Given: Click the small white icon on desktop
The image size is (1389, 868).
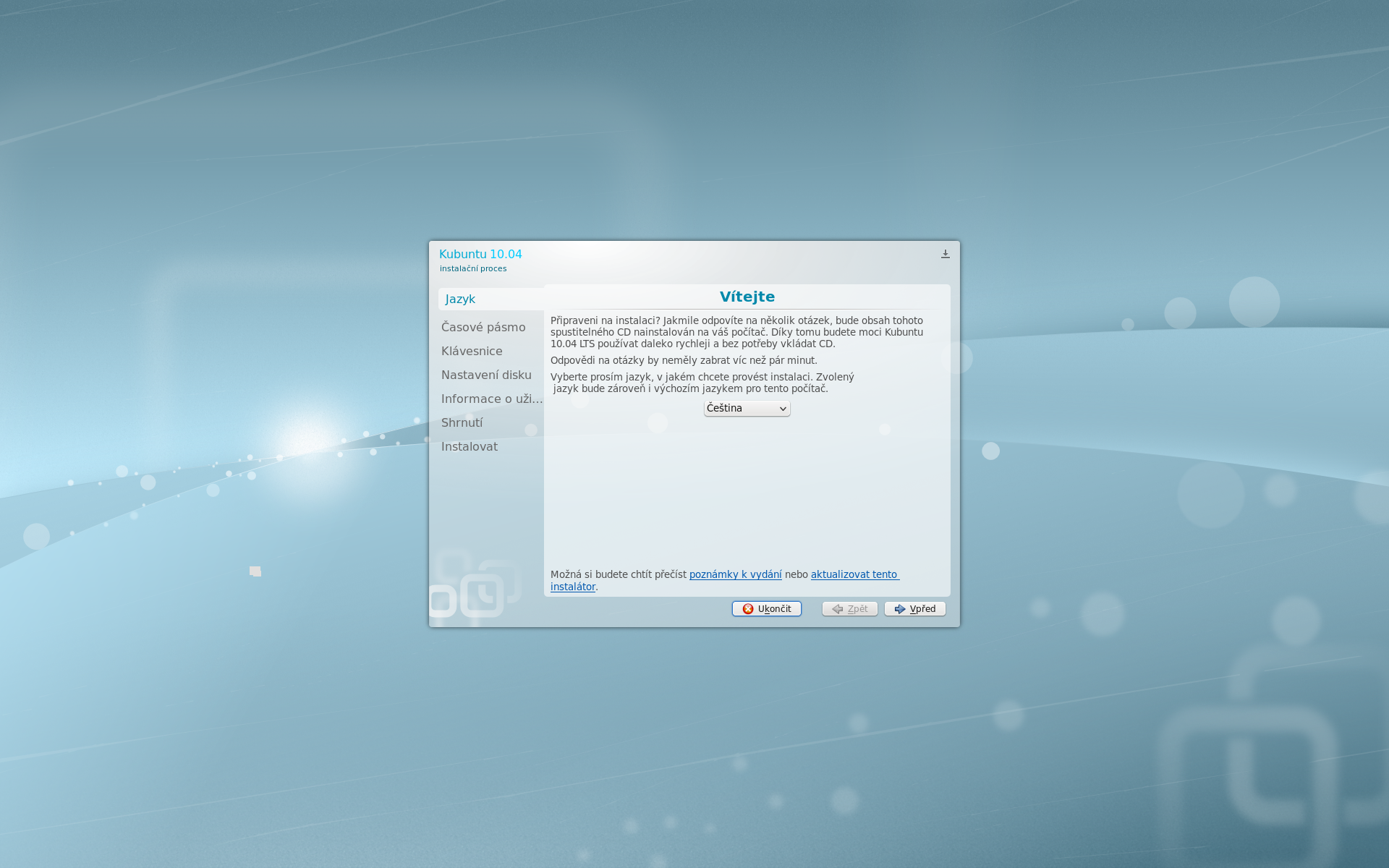Looking at the screenshot, I should click(x=255, y=571).
